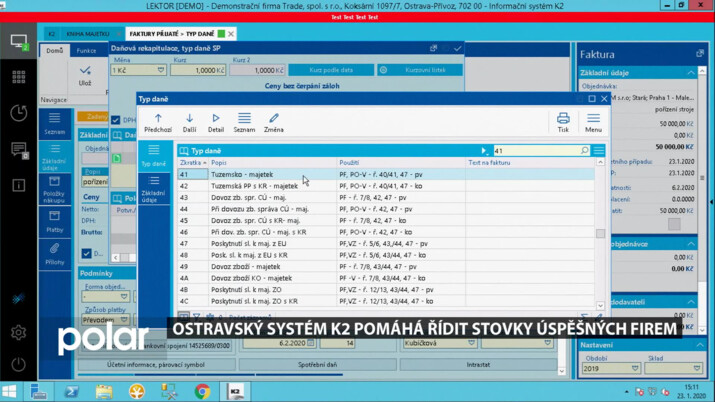Toggle the DPH checkbox
The height and width of the screenshot is (402, 715).
[x=116, y=120]
